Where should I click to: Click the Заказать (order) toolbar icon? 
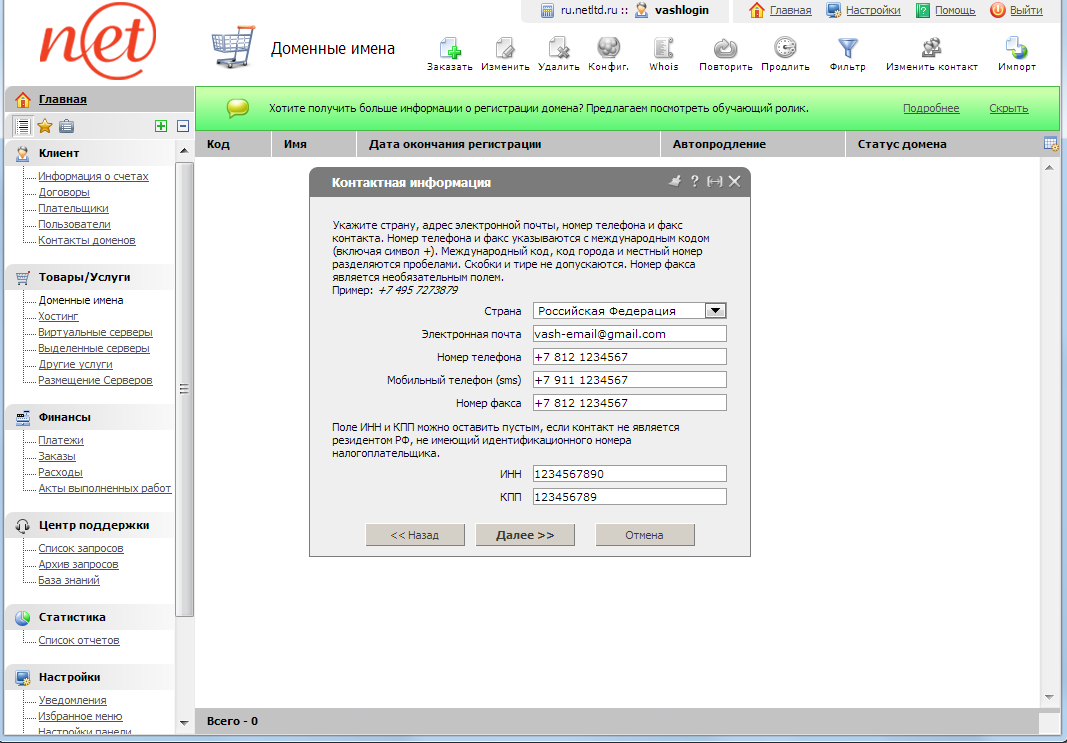[449, 49]
